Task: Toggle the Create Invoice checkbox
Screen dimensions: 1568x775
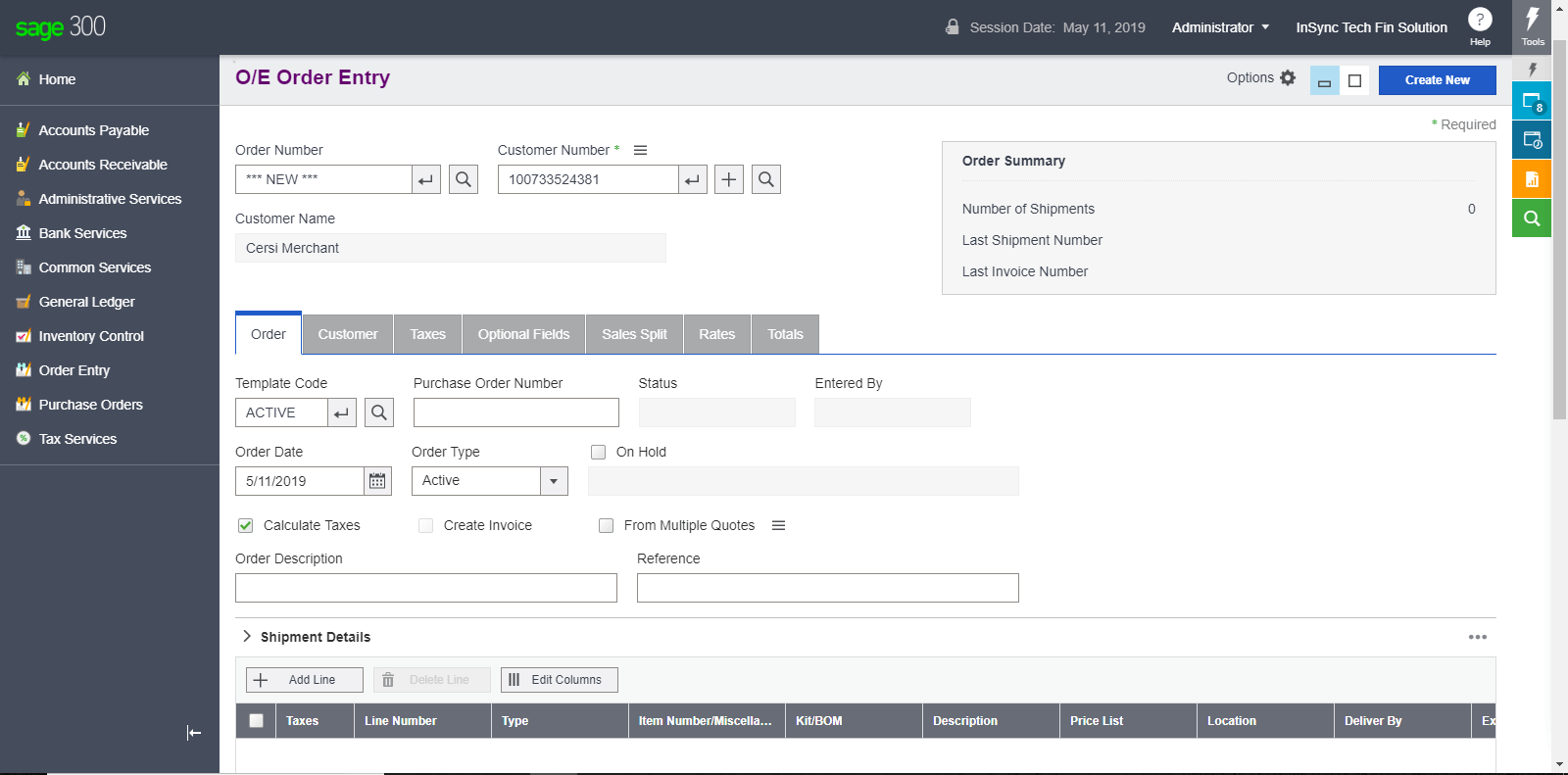Action: pyautogui.click(x=425, y=525)
